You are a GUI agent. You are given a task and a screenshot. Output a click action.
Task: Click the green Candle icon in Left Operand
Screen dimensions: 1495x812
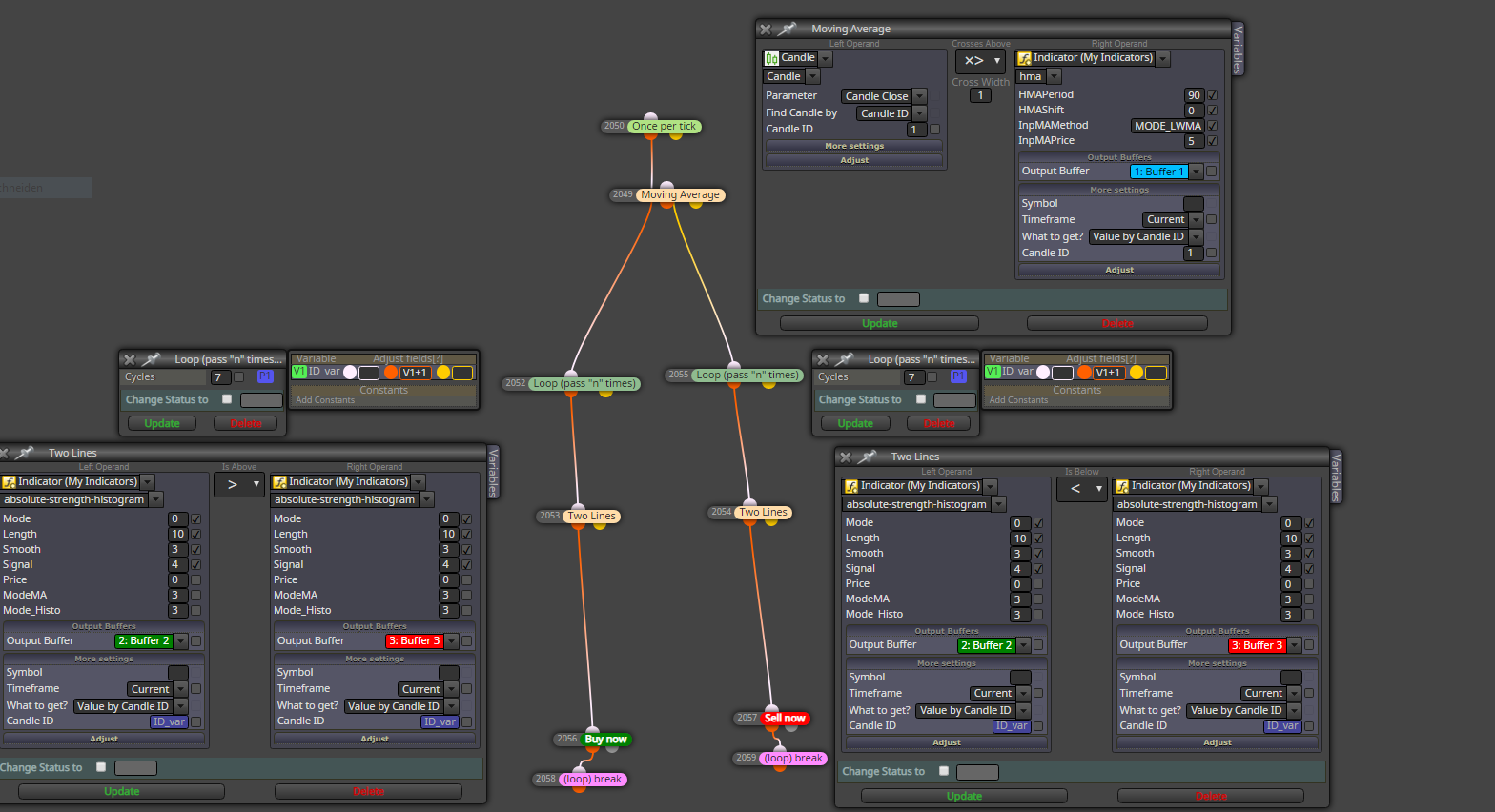(771, 58)
